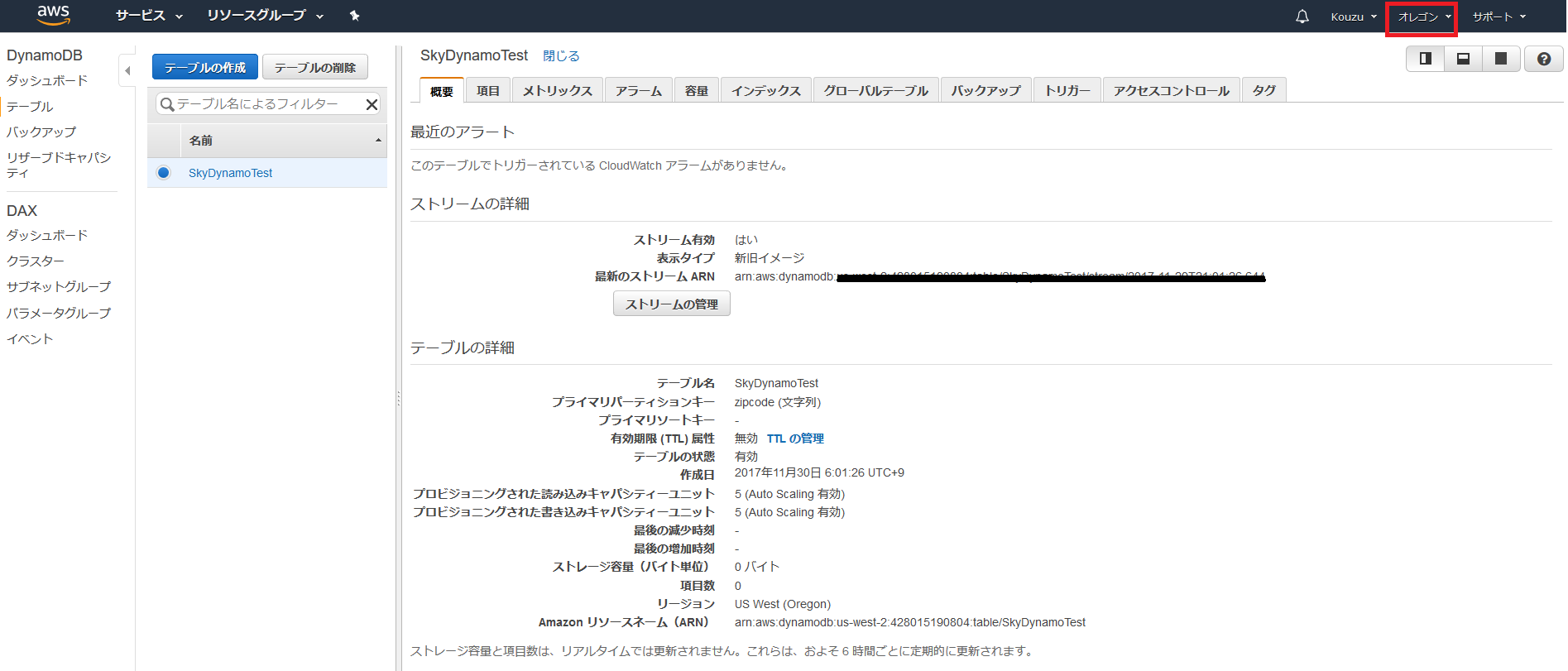Click the 'US West (Oregon)' region value
This screenshot has width=1568, height=671.
(783, 604)
